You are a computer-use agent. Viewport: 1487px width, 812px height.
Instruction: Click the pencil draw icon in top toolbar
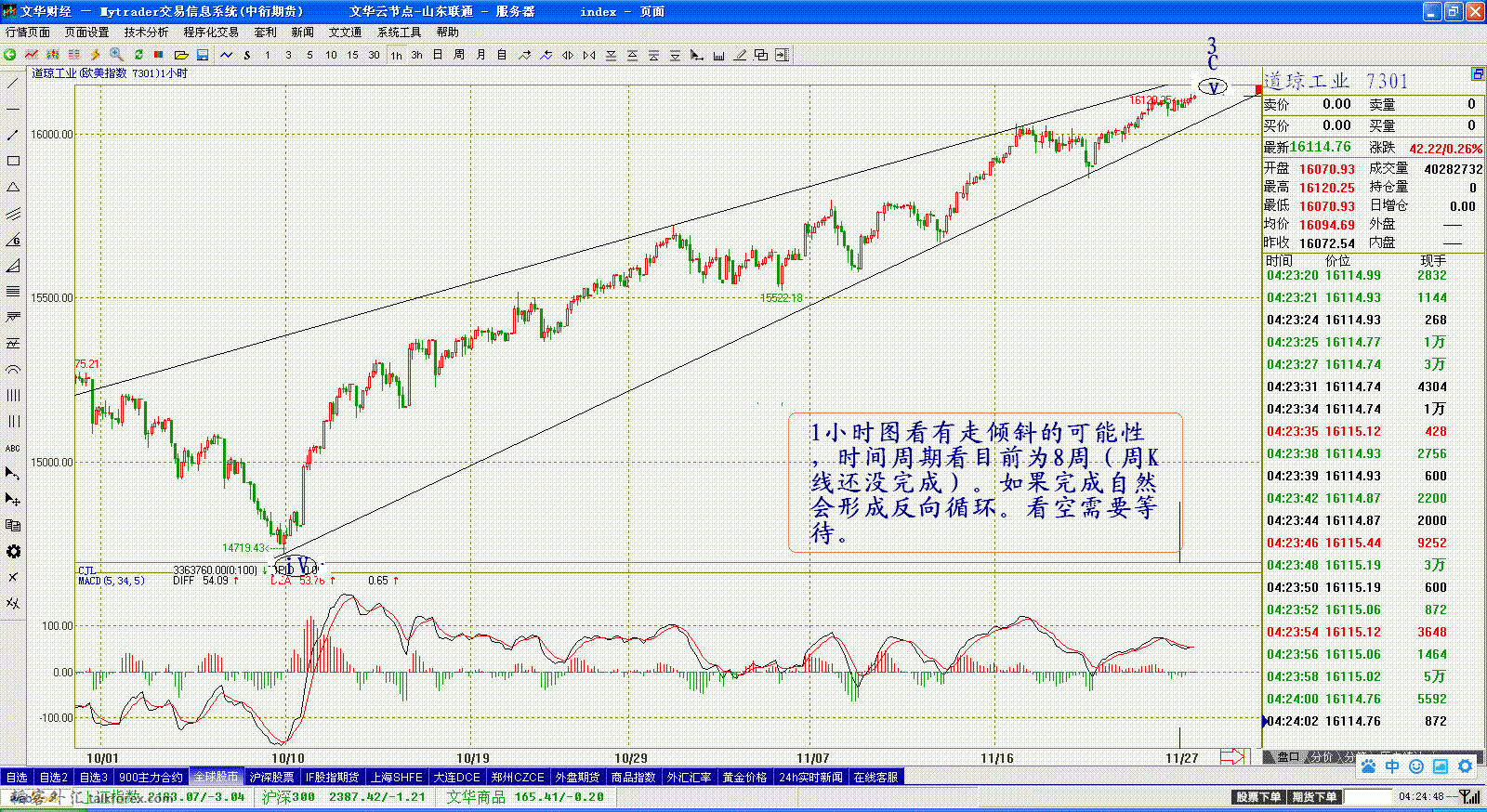pos(740,55)
